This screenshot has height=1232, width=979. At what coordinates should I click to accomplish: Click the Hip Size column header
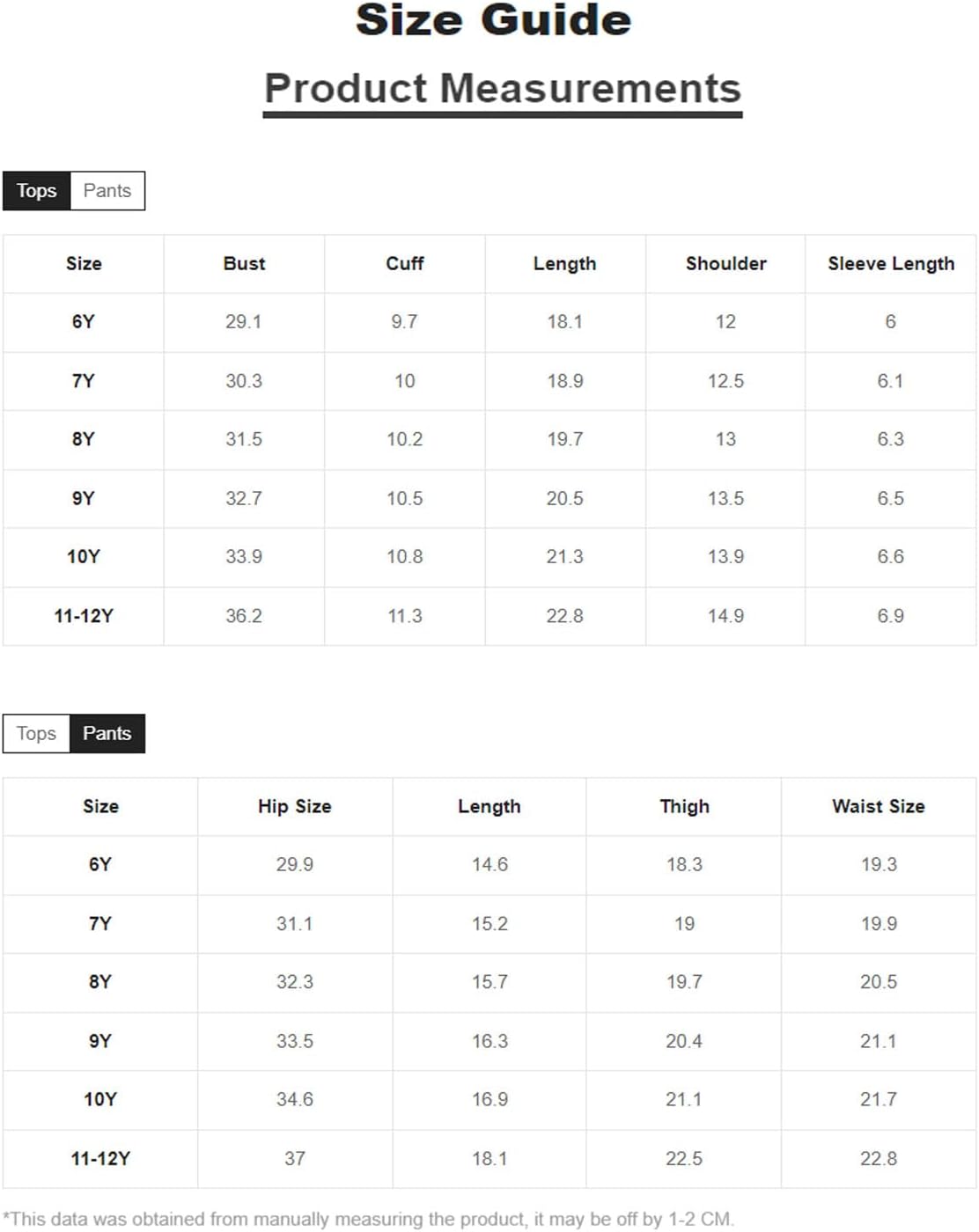coord(295,807)
